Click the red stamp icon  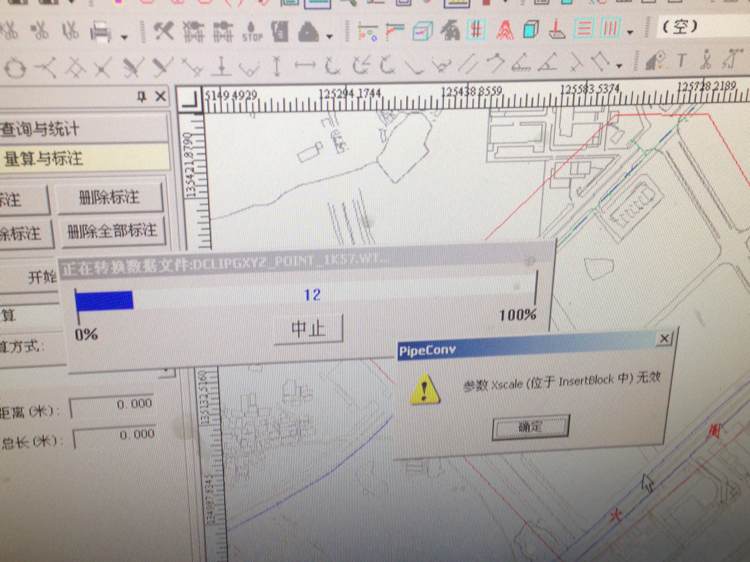click(x=557, y=30)
